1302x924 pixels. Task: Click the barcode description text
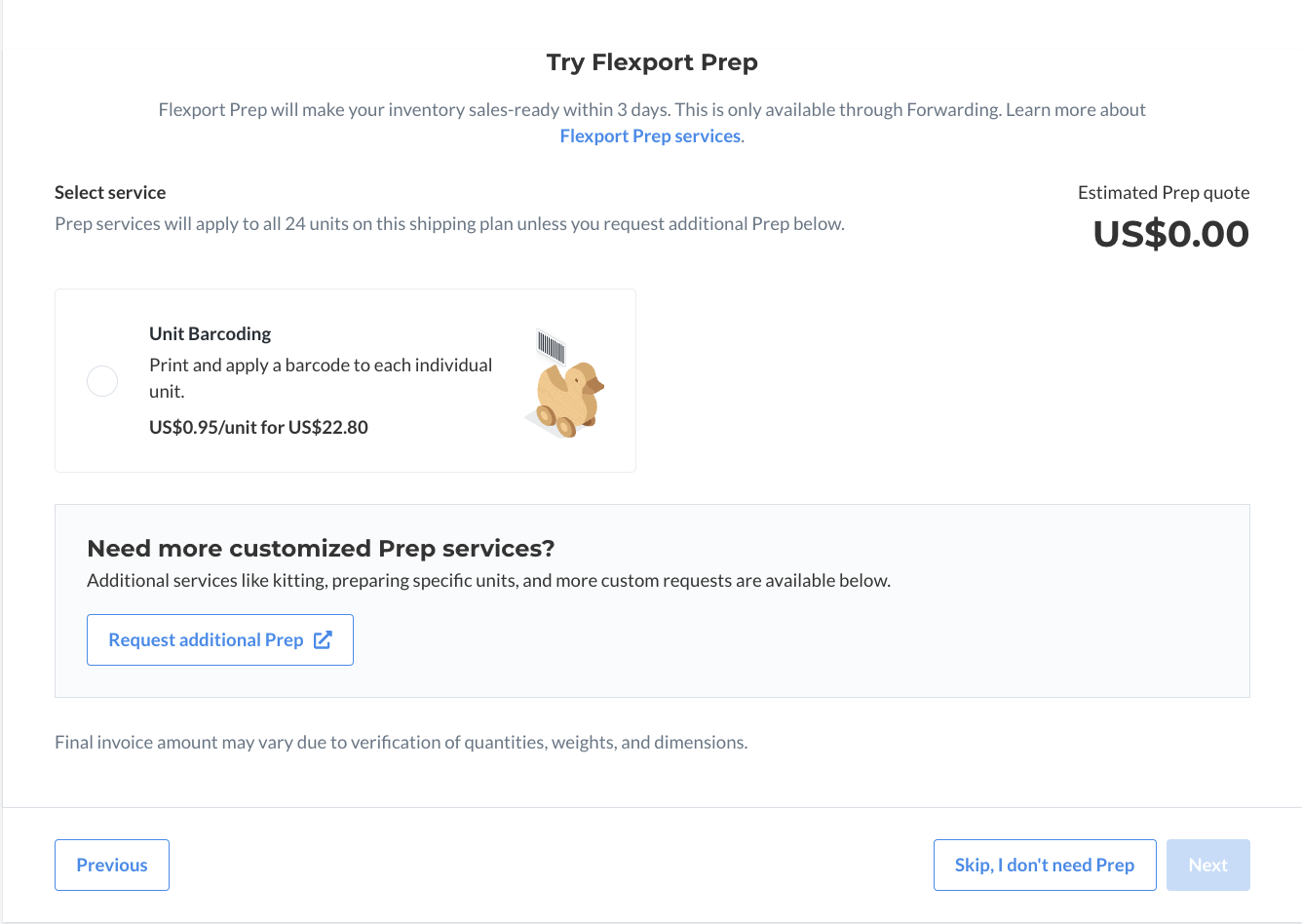coord(321,378)
